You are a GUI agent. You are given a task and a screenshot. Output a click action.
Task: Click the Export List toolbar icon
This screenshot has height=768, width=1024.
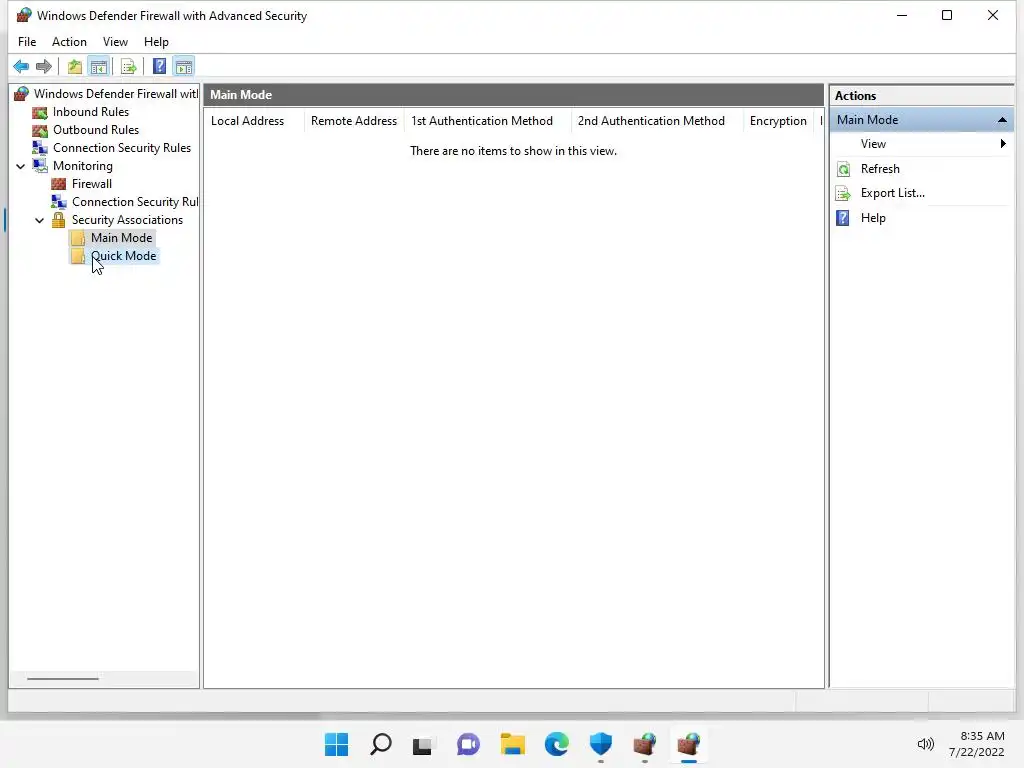pos(129,67)
